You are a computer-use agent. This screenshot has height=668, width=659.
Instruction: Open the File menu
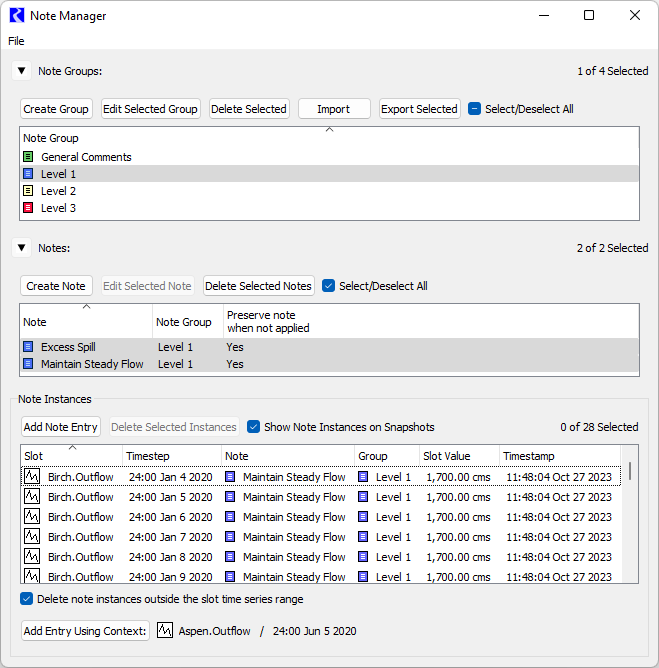16,41
